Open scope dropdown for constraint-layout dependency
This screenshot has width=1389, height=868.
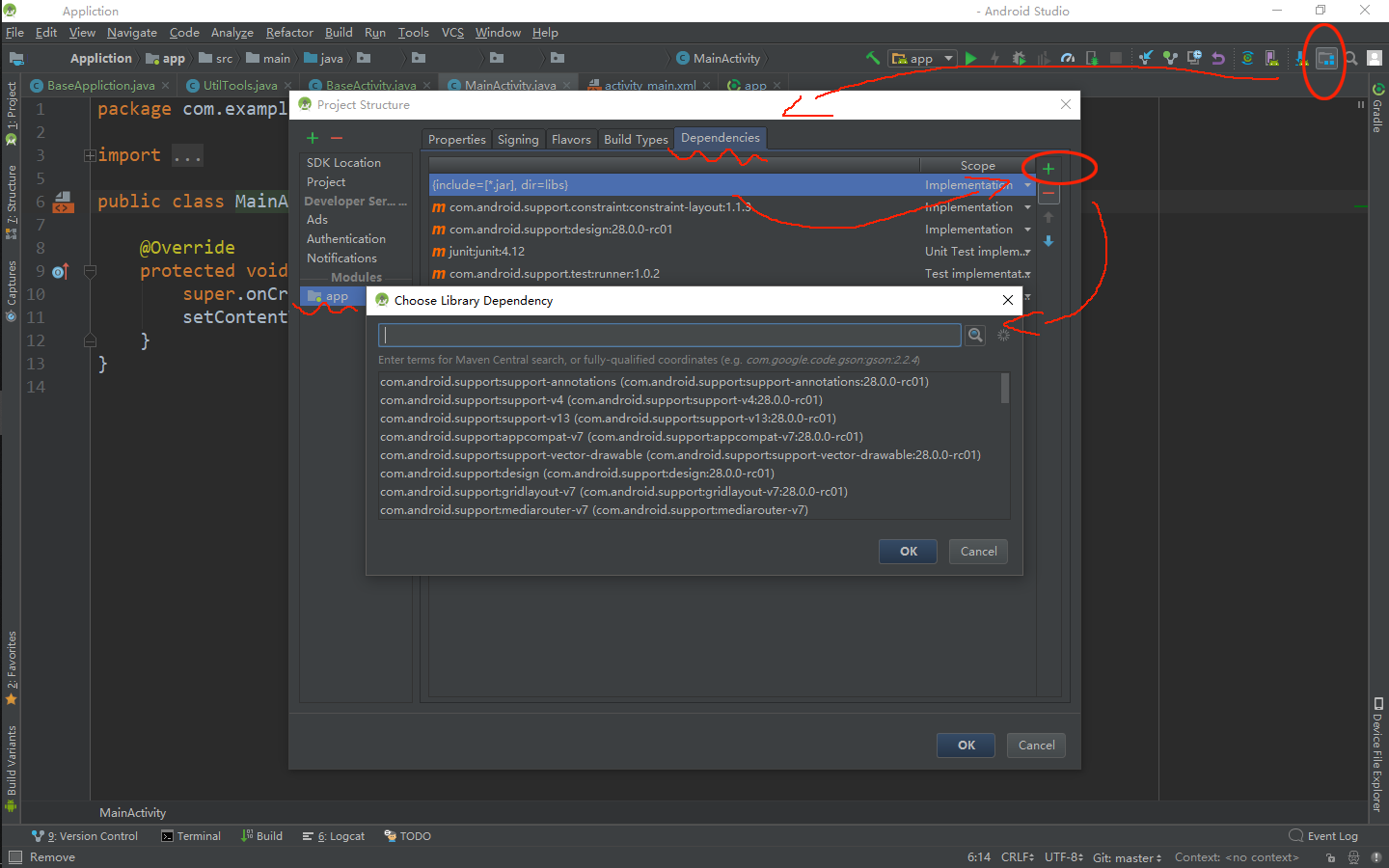click(x=1027, y=207)
